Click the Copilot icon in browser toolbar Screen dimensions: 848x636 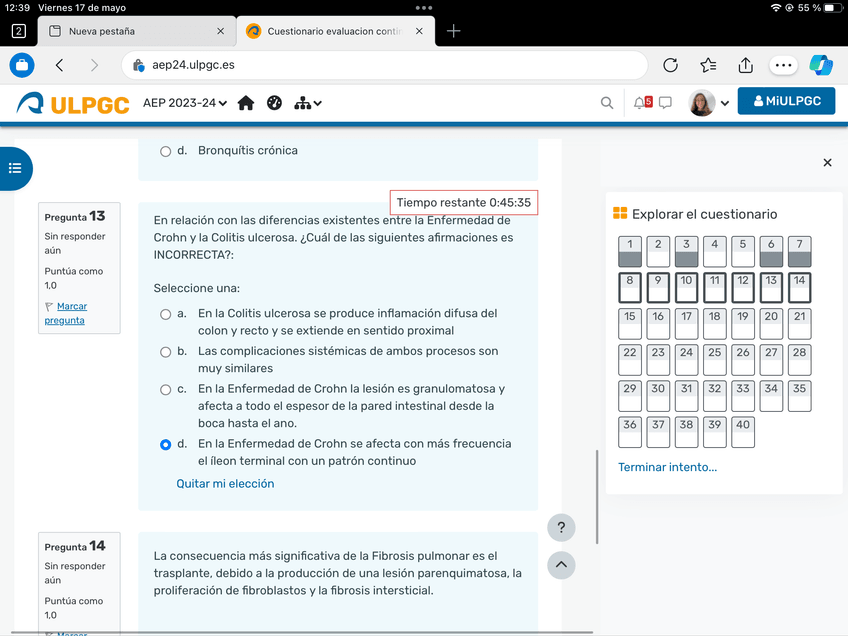pyautogui.click(x=821, y=65)
